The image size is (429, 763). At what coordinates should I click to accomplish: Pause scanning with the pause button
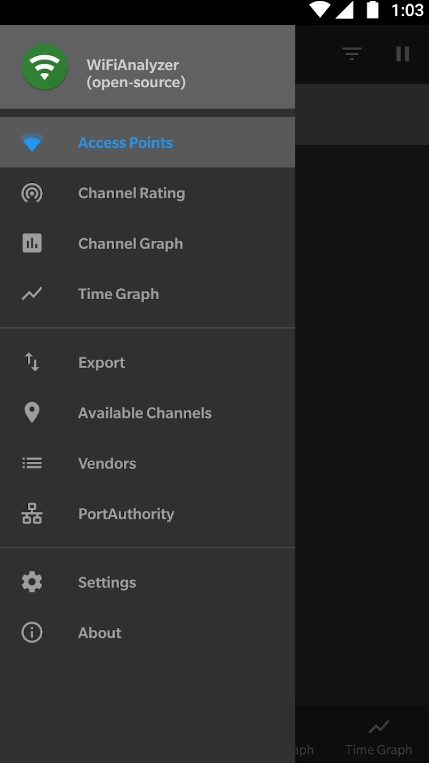[403, 54]
